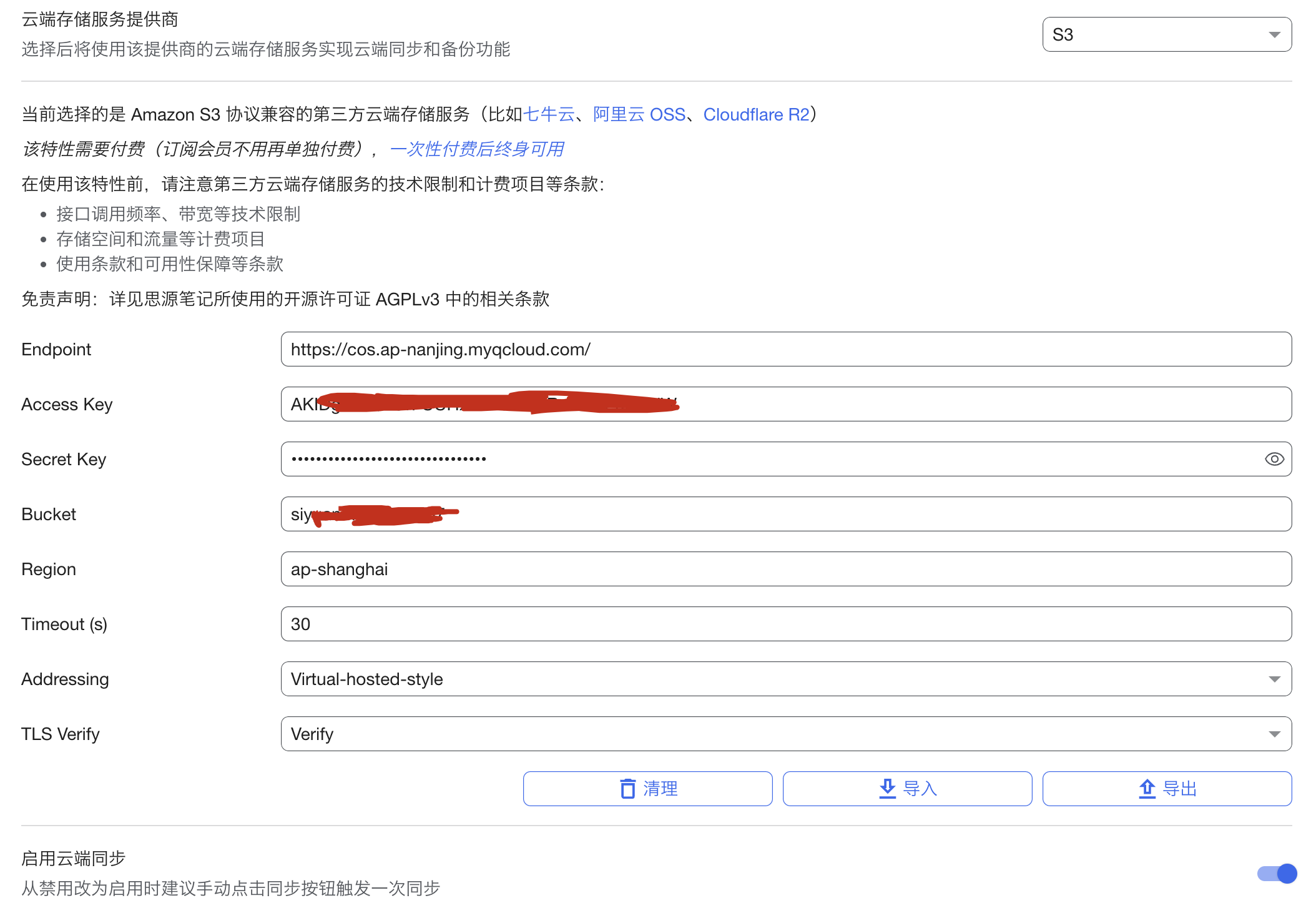Click the 一次性付费后终身可用 link
Image resolution: width=1316 pixels, height=898 pixels.
pyautogui.click(x=476, y=149)
